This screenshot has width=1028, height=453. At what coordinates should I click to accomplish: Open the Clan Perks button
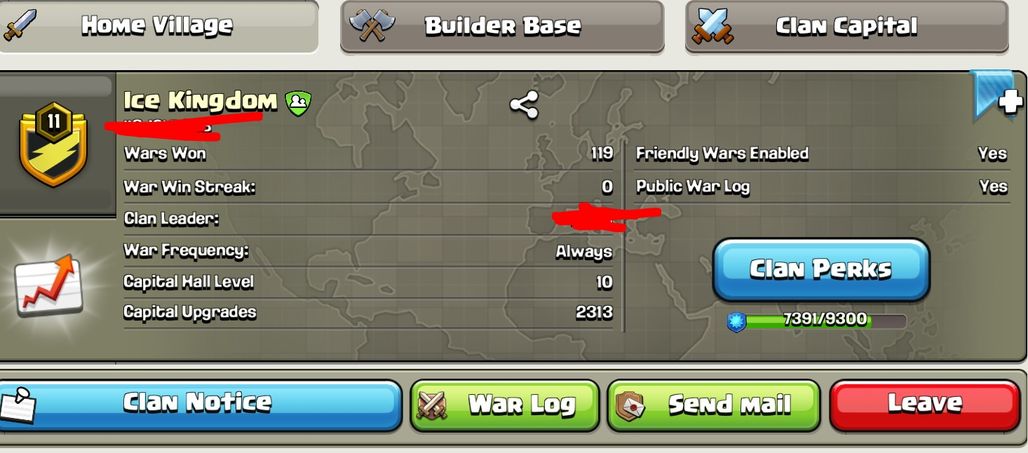pos(821,269)
